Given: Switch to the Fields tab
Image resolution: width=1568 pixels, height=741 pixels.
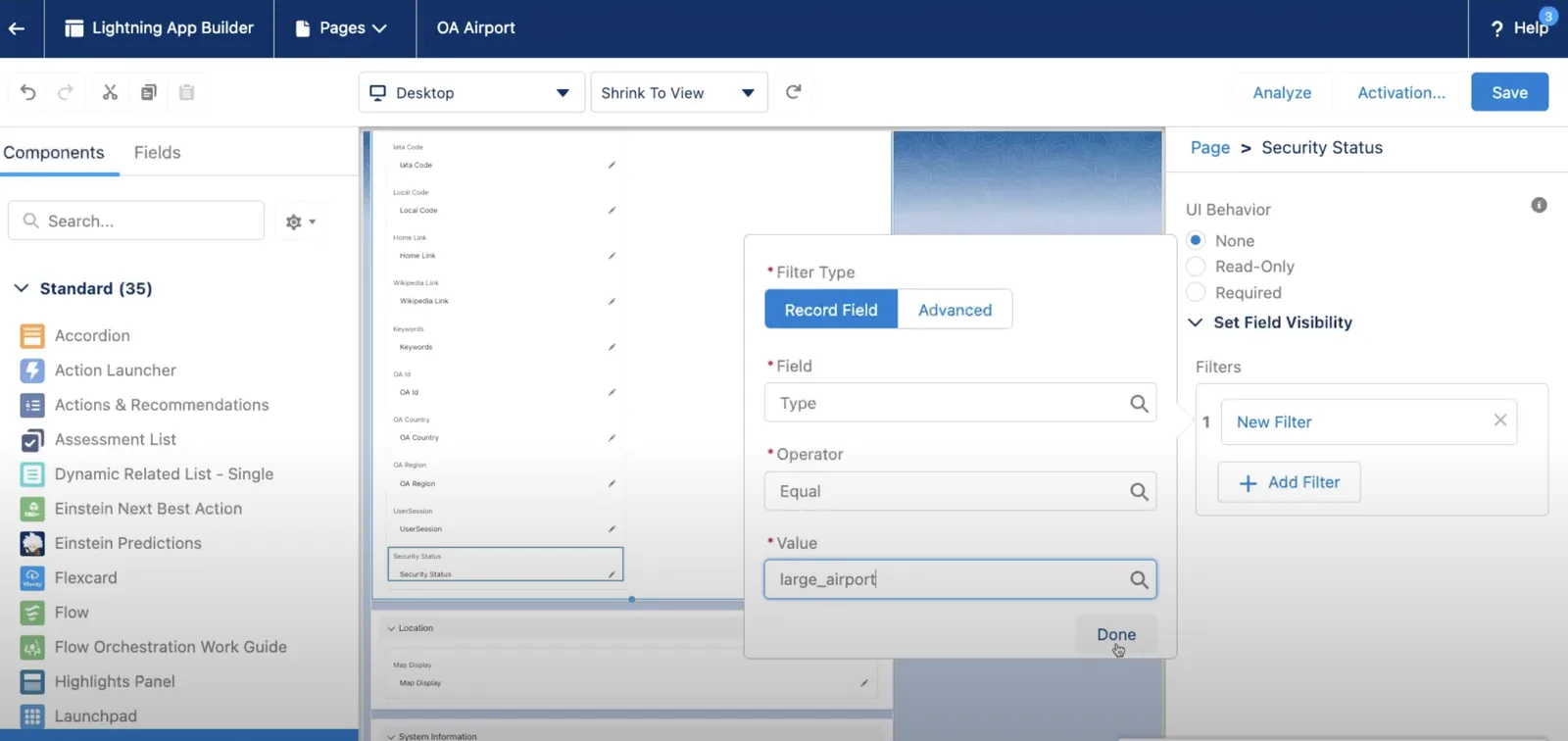Looking at the screenshot, I should coord(157,153).
